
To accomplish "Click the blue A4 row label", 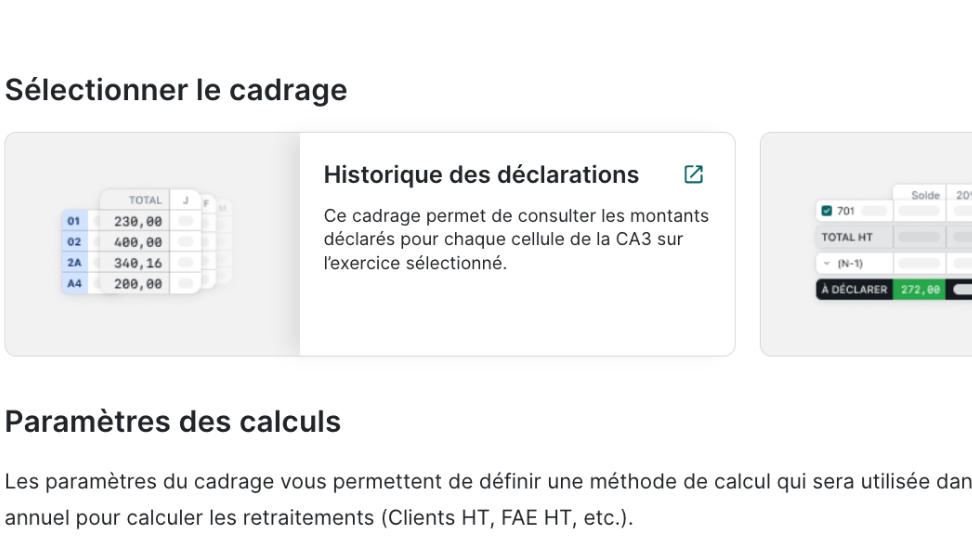I will pos(74,284).
